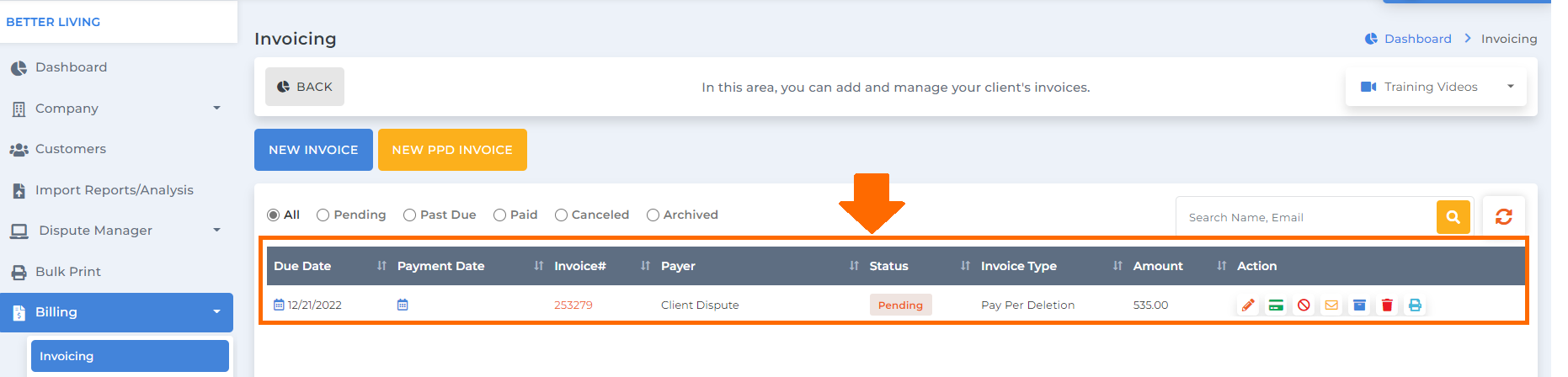Print the invoice with the printer icon

coord(1415,305)
